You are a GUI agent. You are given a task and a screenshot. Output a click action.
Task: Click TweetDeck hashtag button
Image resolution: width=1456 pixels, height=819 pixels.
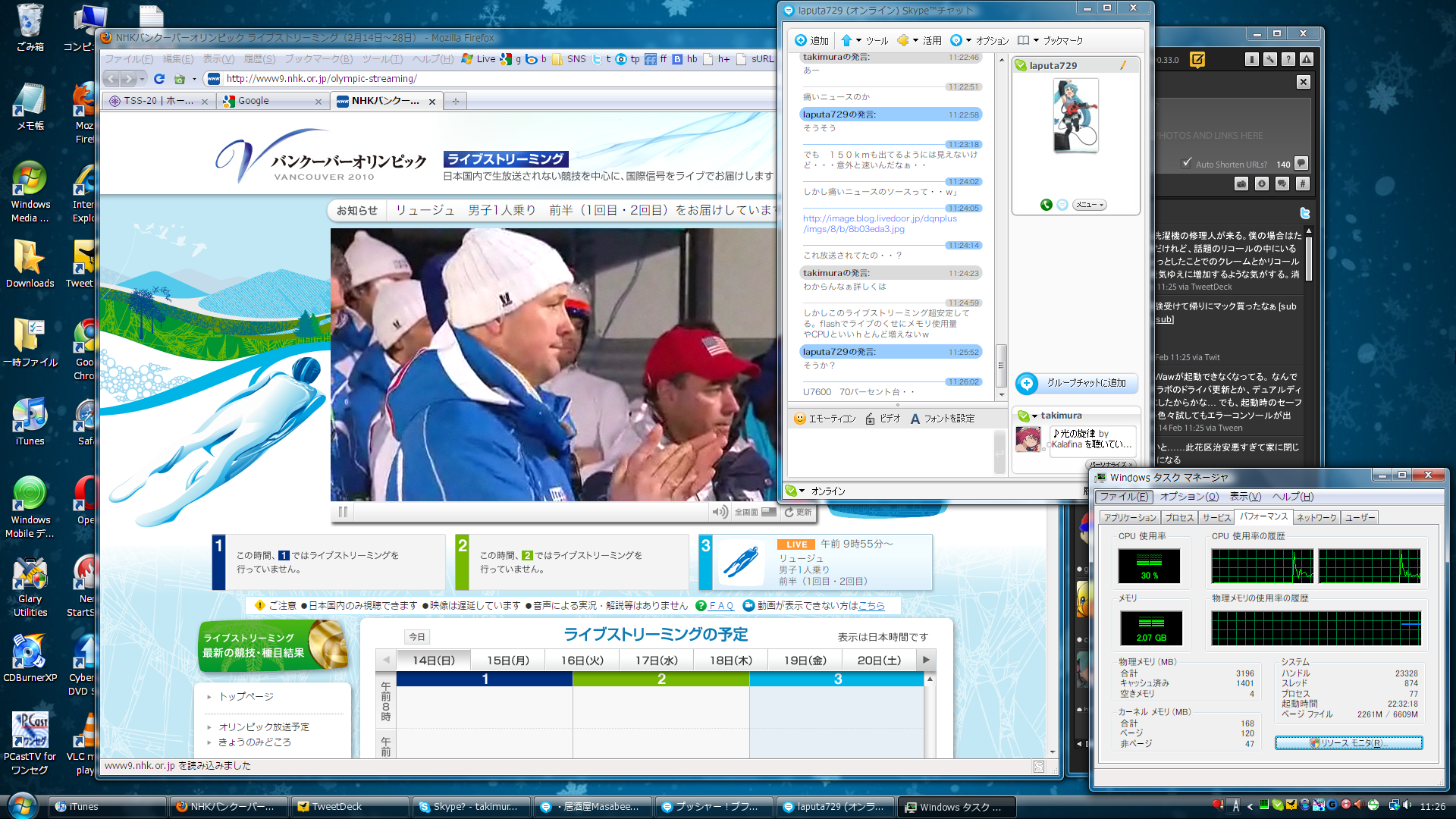point(1302,184)
